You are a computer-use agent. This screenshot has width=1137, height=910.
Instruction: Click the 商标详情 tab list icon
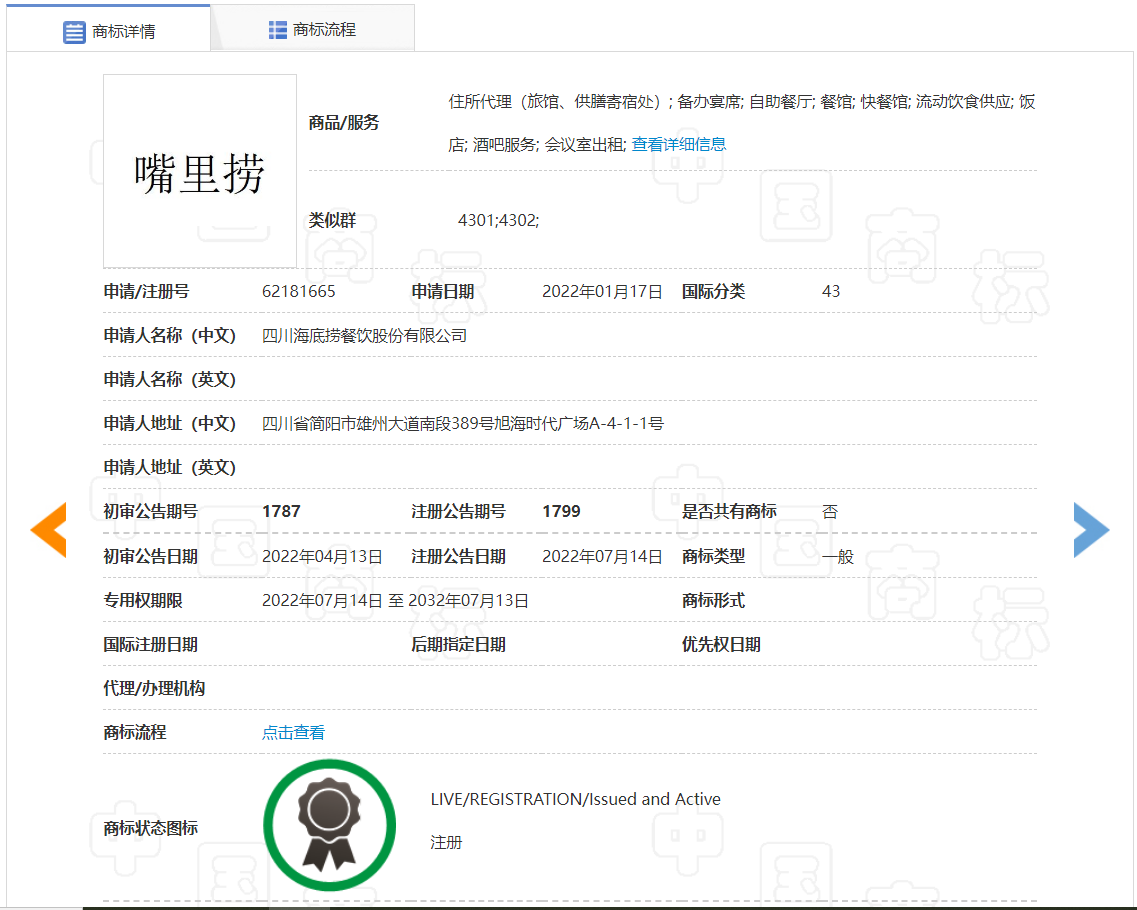point(74,33)
